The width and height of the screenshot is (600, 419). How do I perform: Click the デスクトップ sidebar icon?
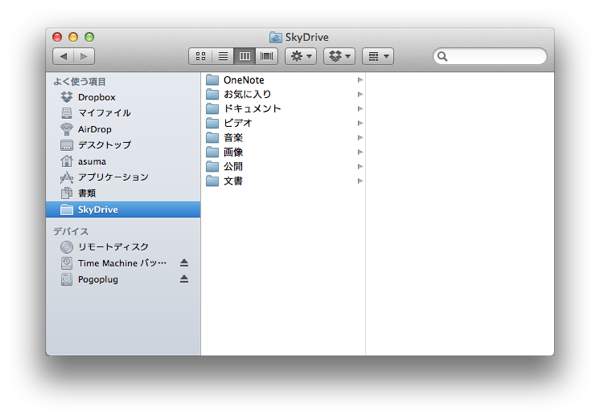point(67,145)
